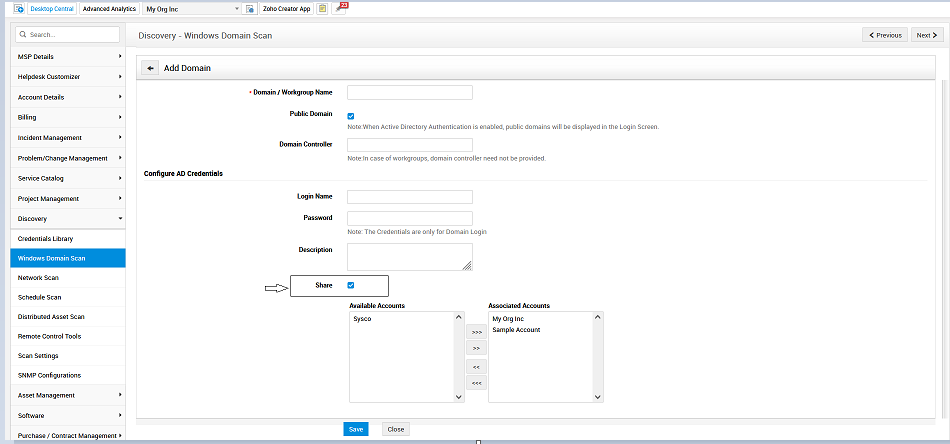Open Network Scan in the sidebar
The width and height of the screenshot is (950, 444).
pyautogui.click(x=38, y=277)
